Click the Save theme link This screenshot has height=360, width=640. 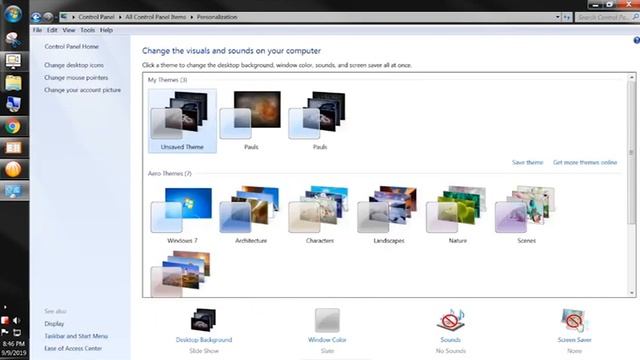[527, 162]
